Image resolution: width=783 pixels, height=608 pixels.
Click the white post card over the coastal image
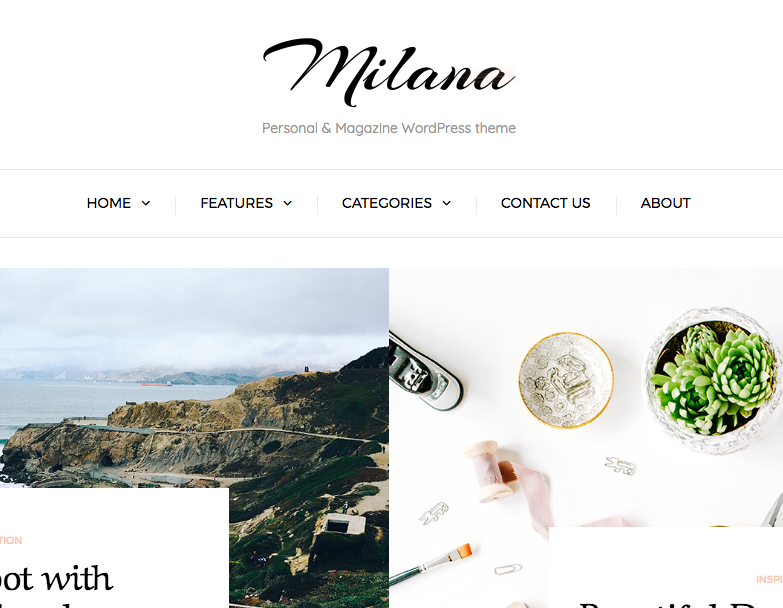point(114,548)
